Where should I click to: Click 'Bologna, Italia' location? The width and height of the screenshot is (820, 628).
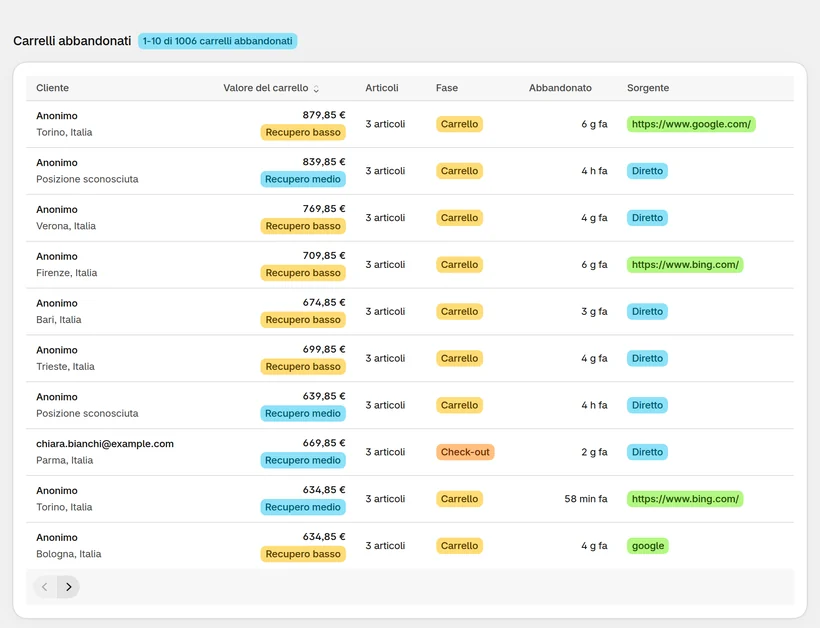69,554
